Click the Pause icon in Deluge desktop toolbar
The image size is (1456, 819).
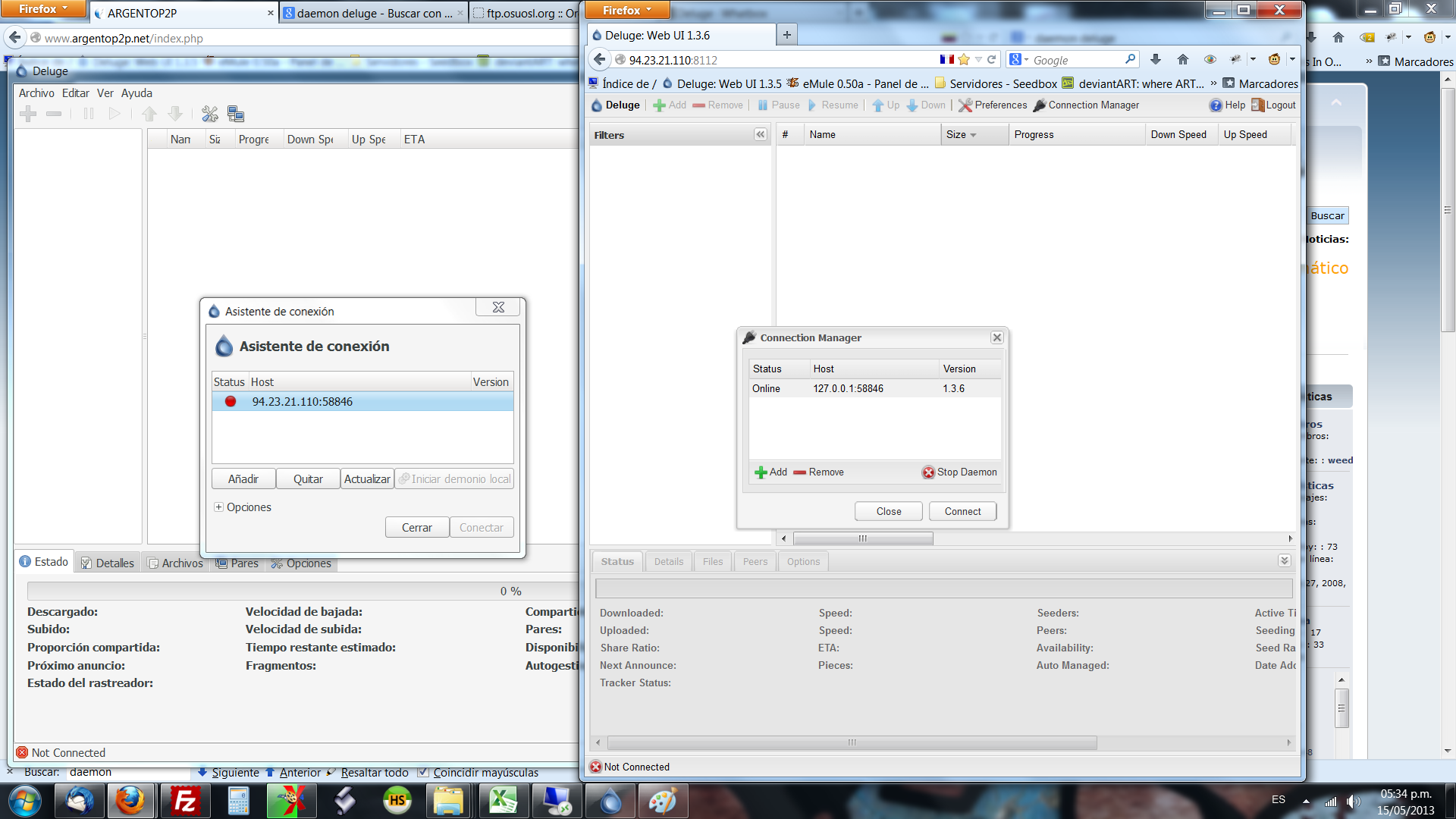[x=89, y=114]
